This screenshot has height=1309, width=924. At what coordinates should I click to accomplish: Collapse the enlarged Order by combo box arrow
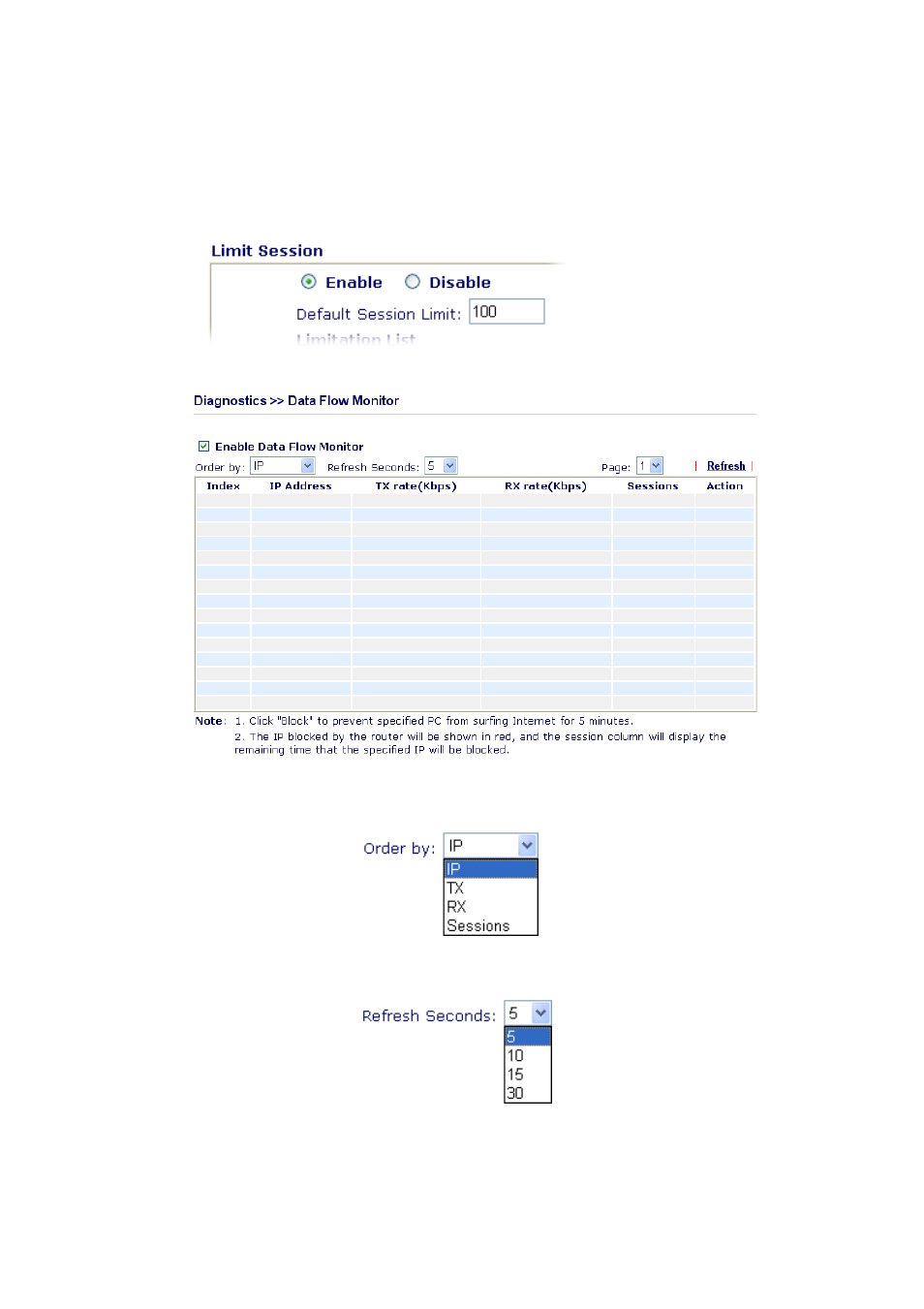tap(527, 846)
